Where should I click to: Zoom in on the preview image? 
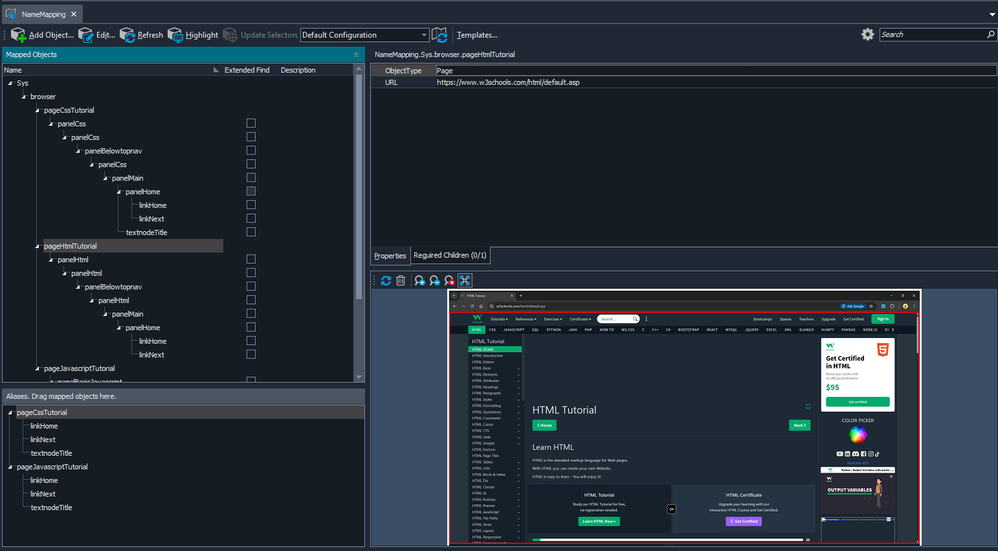click(420, 281)
